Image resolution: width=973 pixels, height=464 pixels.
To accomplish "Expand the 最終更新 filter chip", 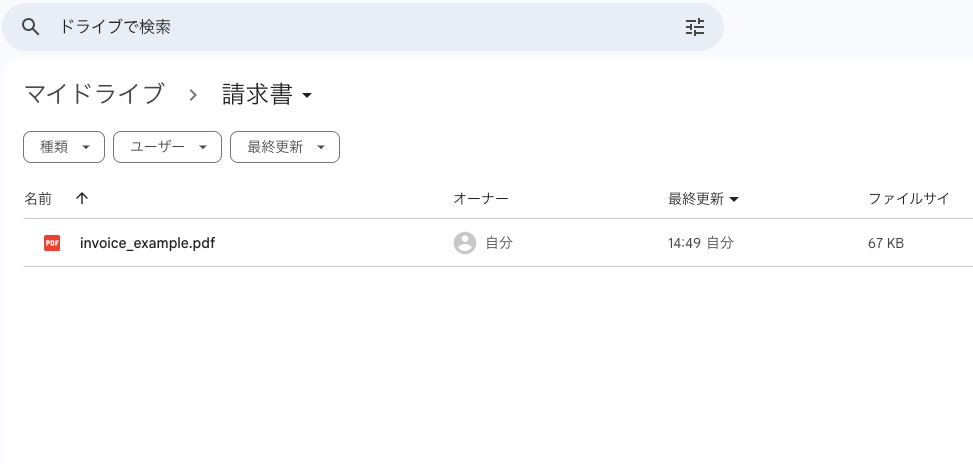I will point(285,147).
